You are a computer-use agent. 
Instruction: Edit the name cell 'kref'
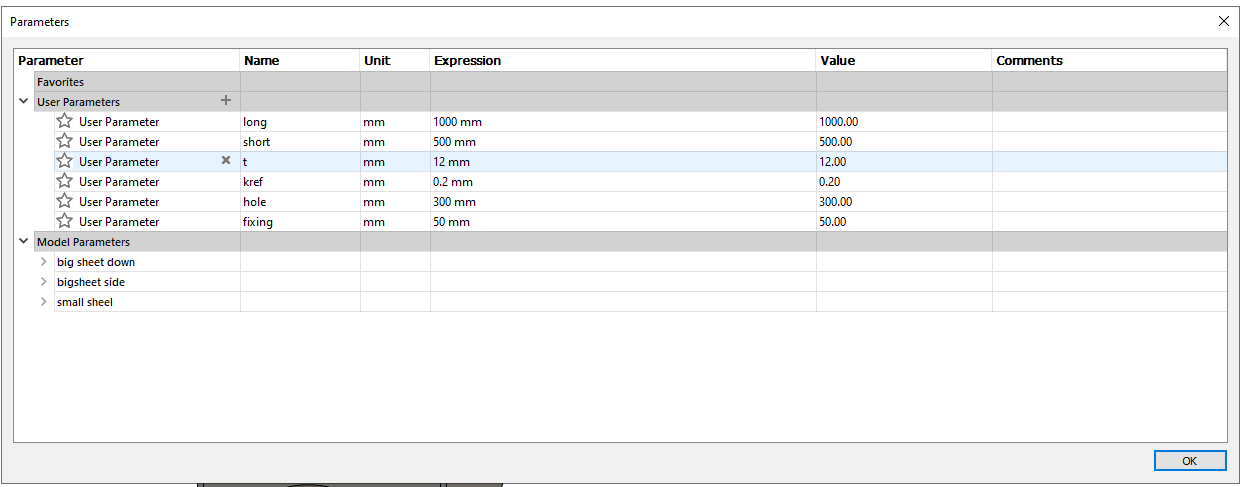pos(300,181)
